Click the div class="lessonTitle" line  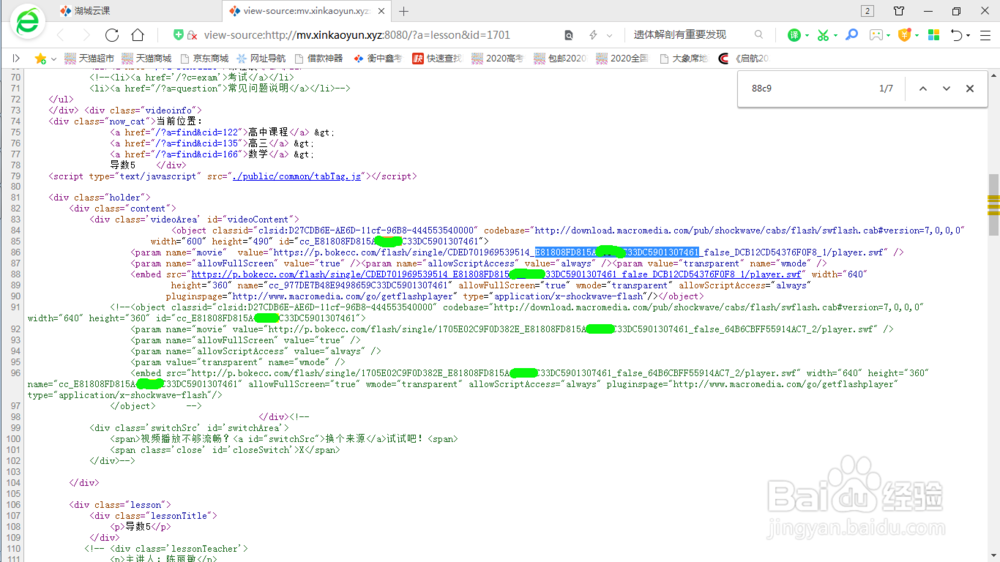153,515
